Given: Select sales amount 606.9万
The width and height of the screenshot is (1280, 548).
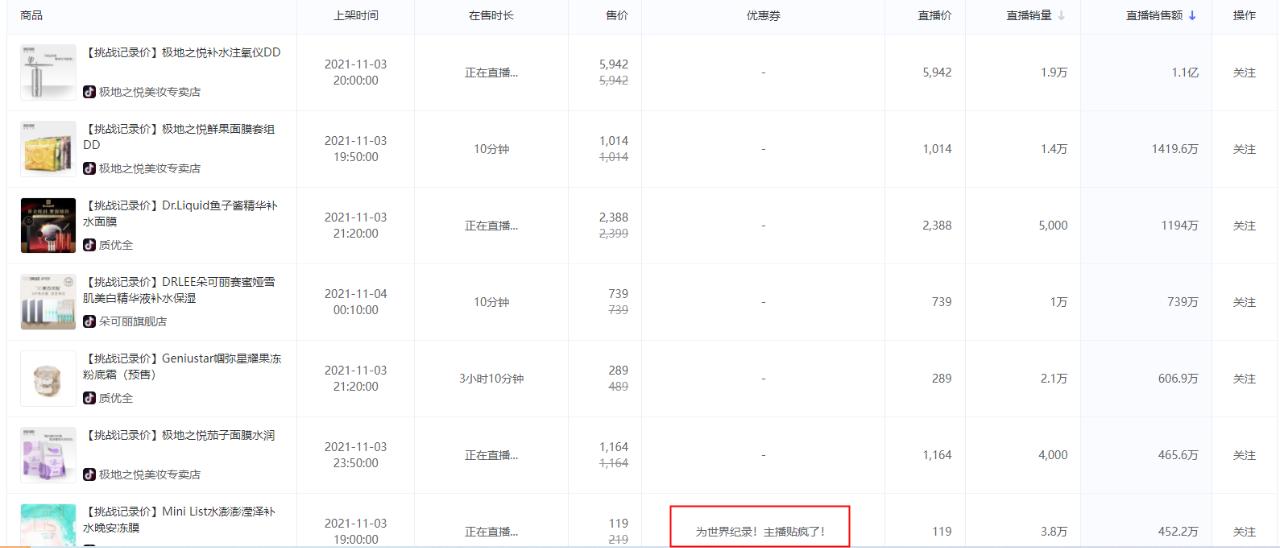Looking at the screenshot, I should point(1177,379).
